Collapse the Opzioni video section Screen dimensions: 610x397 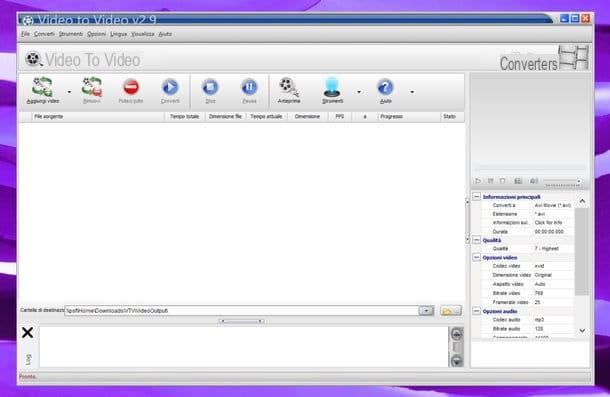point(477,257)
